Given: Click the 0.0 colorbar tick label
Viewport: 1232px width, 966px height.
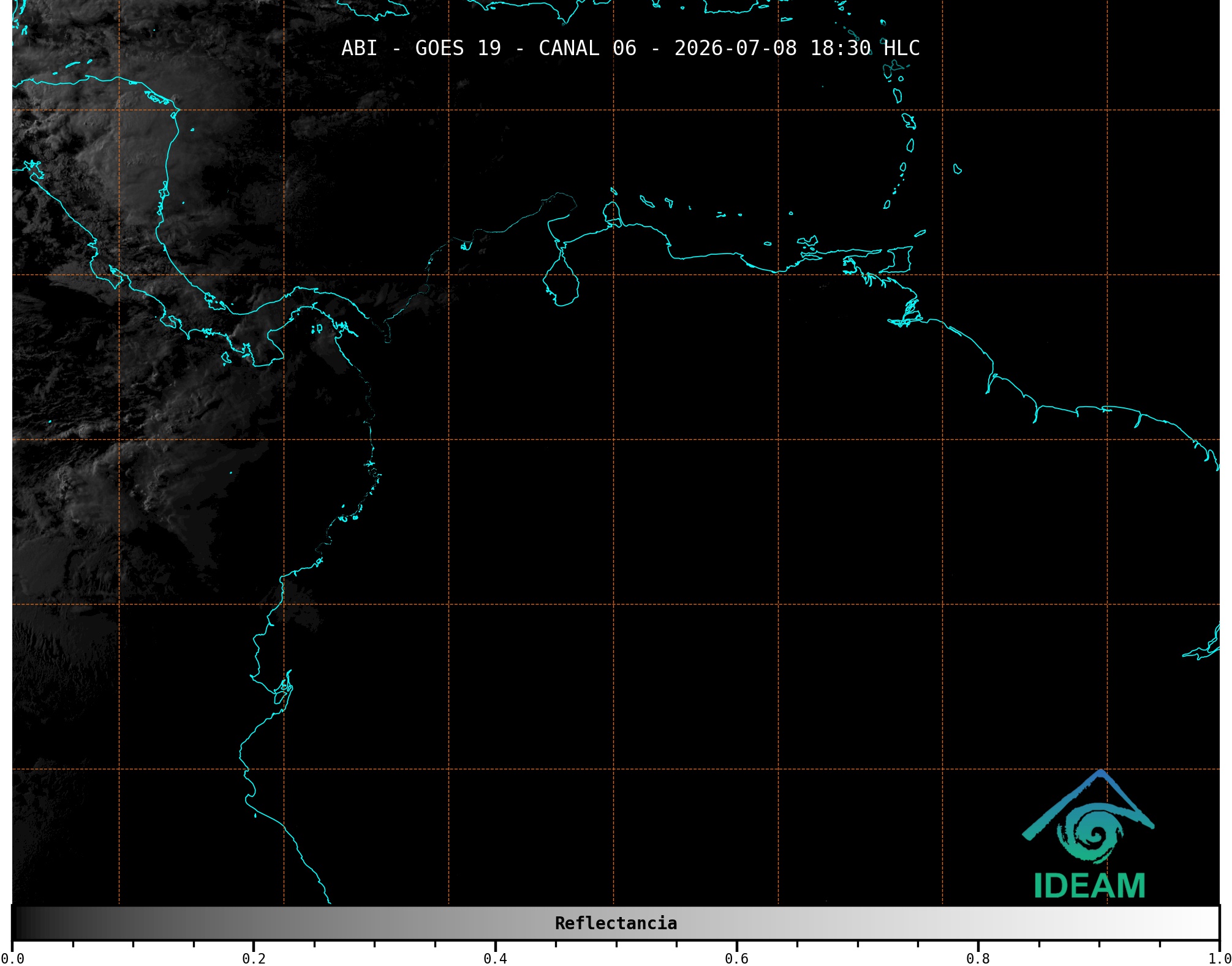Looking at the screenshot, I should click(x=13, y=958).
